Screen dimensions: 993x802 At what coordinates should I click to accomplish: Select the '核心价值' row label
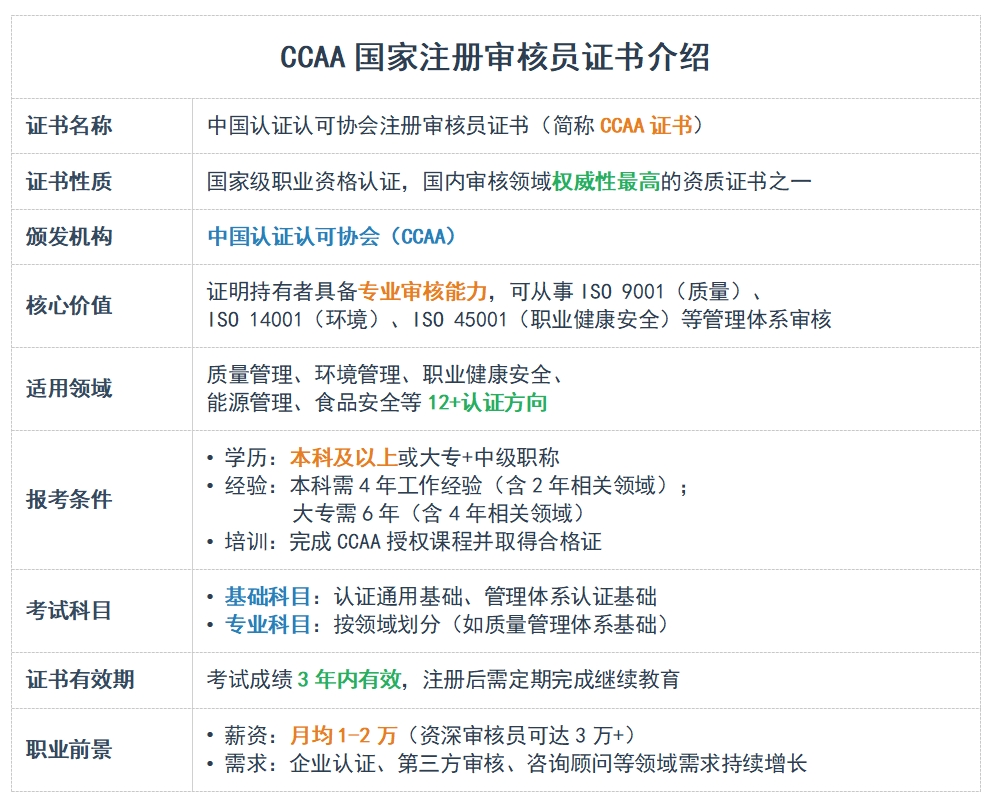[69, 305]
